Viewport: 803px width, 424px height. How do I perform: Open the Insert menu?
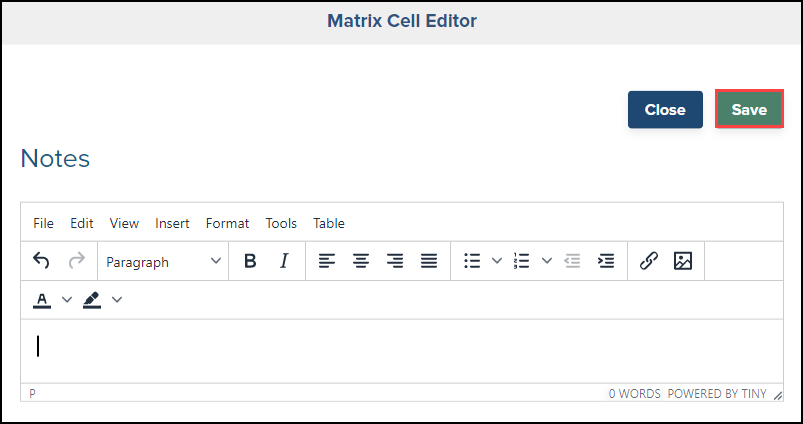[172, 223]
